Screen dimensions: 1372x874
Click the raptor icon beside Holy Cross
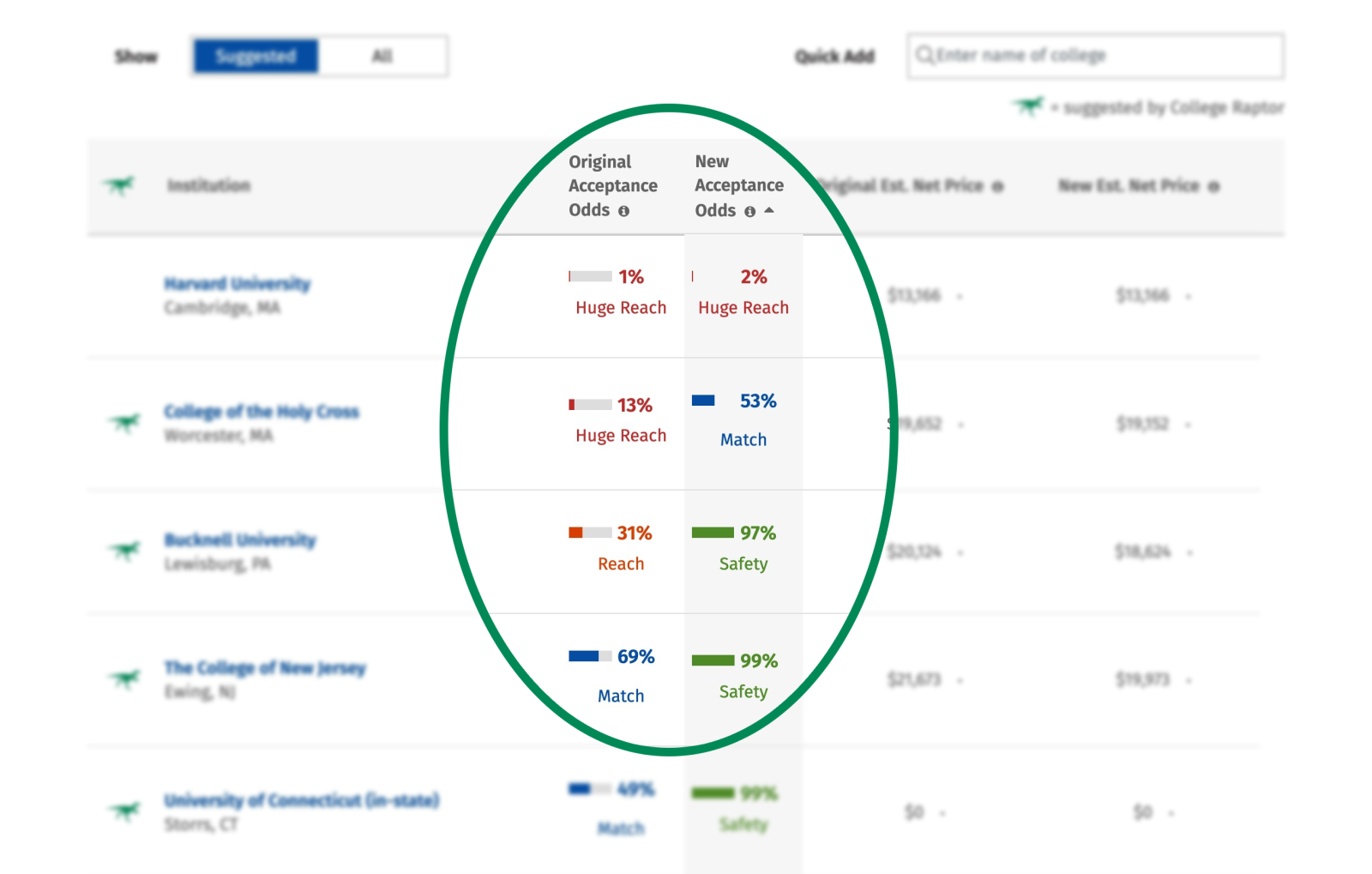(125, 422)
